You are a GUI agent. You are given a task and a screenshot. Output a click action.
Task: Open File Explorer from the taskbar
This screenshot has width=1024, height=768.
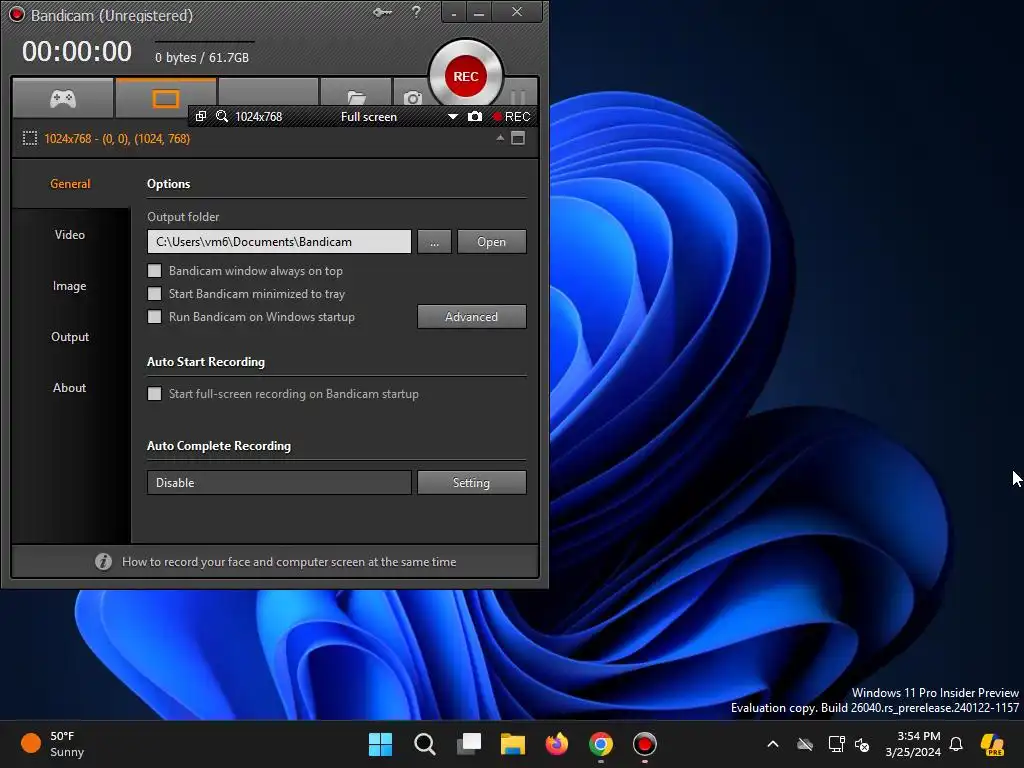(513, 744)
